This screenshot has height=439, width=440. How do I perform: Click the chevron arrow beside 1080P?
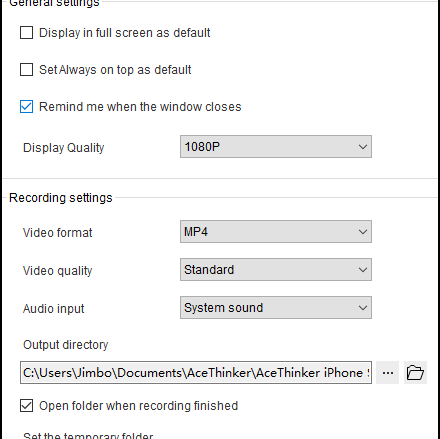[x=363, y=147]
